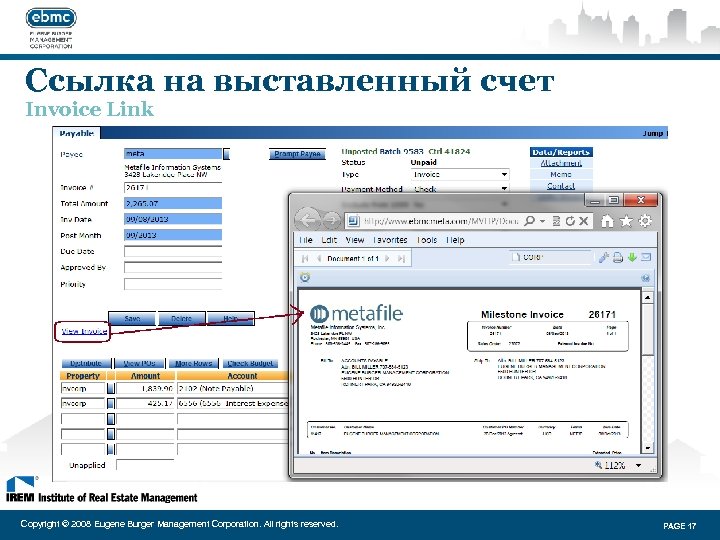The width and height of the screenshot is (720, 540).
Task: Click down arrow on the invoice scrollbar
Action: (x=647, y=448)
